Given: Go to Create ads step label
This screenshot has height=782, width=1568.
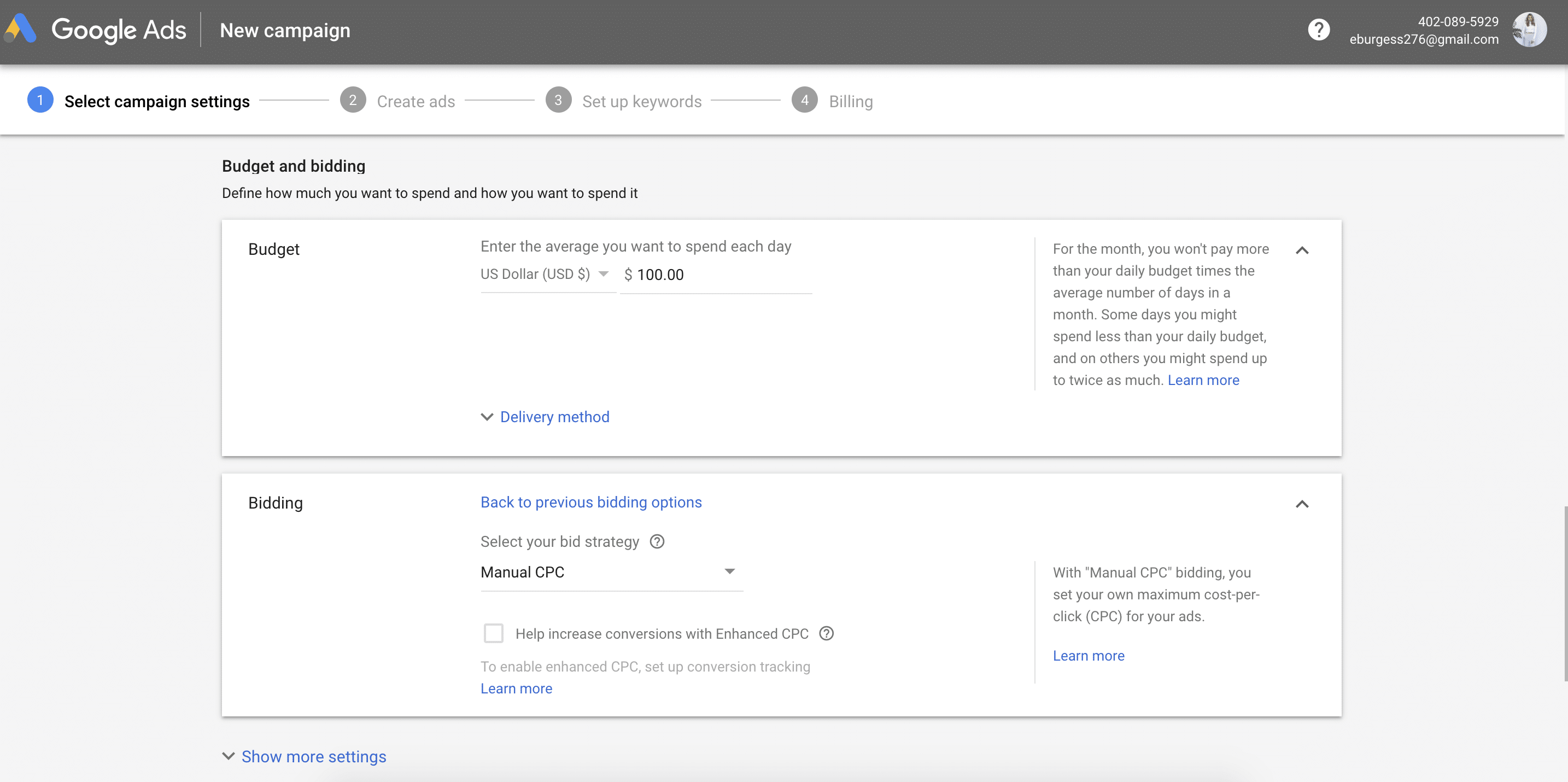Looking at the screenshot, I should pos(416,102).
